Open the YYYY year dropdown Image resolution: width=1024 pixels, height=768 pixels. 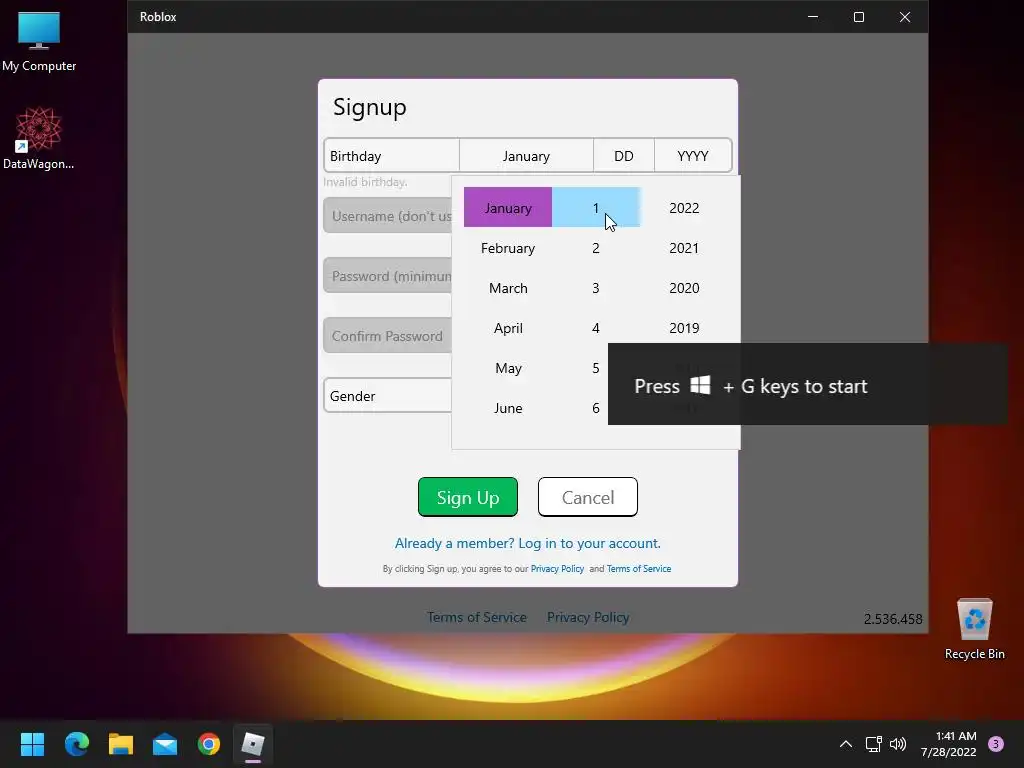coord(693,156)
